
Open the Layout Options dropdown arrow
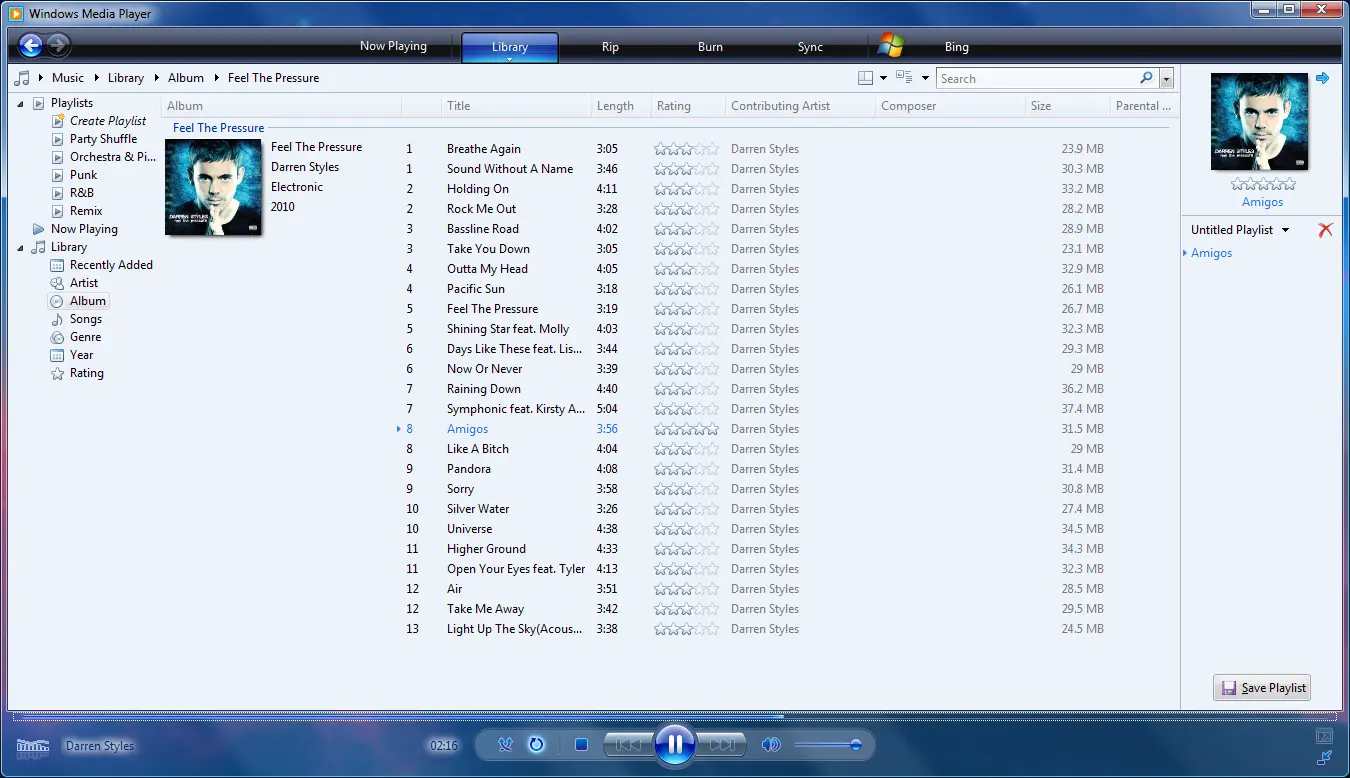coord(884,78)
